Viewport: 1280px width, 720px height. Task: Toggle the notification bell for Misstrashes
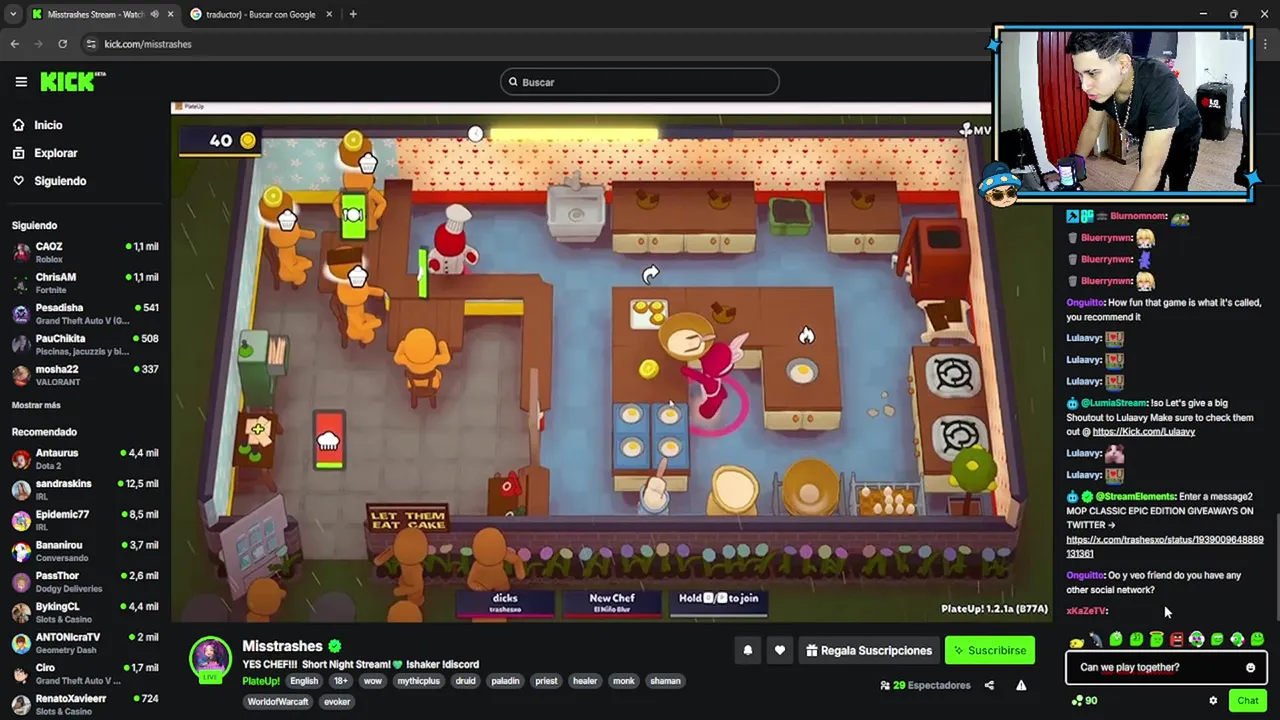[747, 650]
